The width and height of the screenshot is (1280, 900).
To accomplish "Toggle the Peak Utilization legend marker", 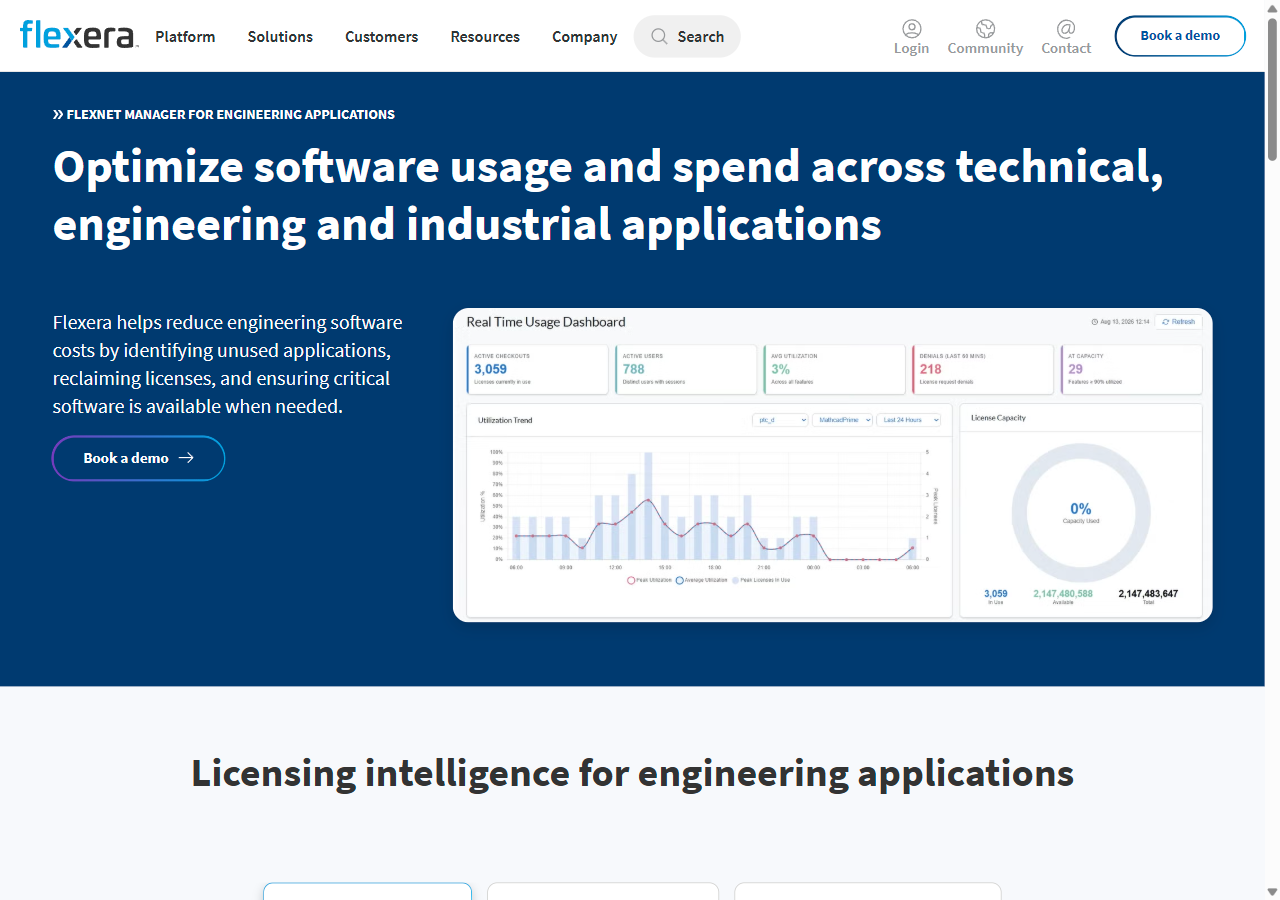I will pos(631,580).
